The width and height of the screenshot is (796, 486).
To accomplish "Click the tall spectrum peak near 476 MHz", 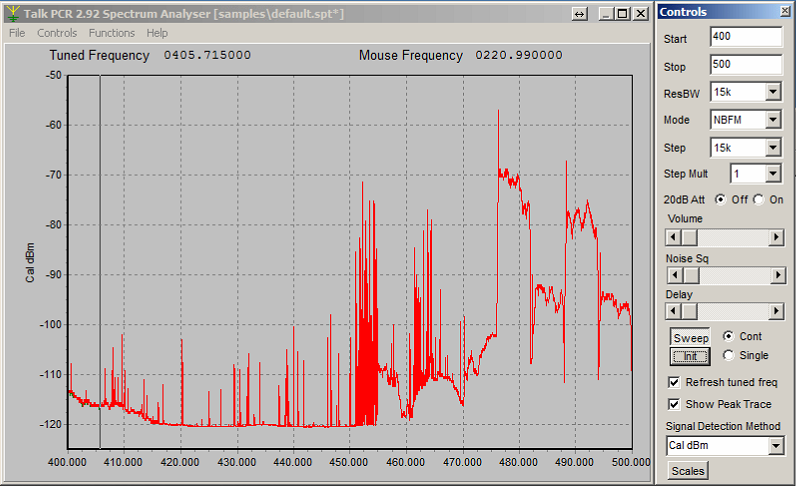I will [499, 142].
